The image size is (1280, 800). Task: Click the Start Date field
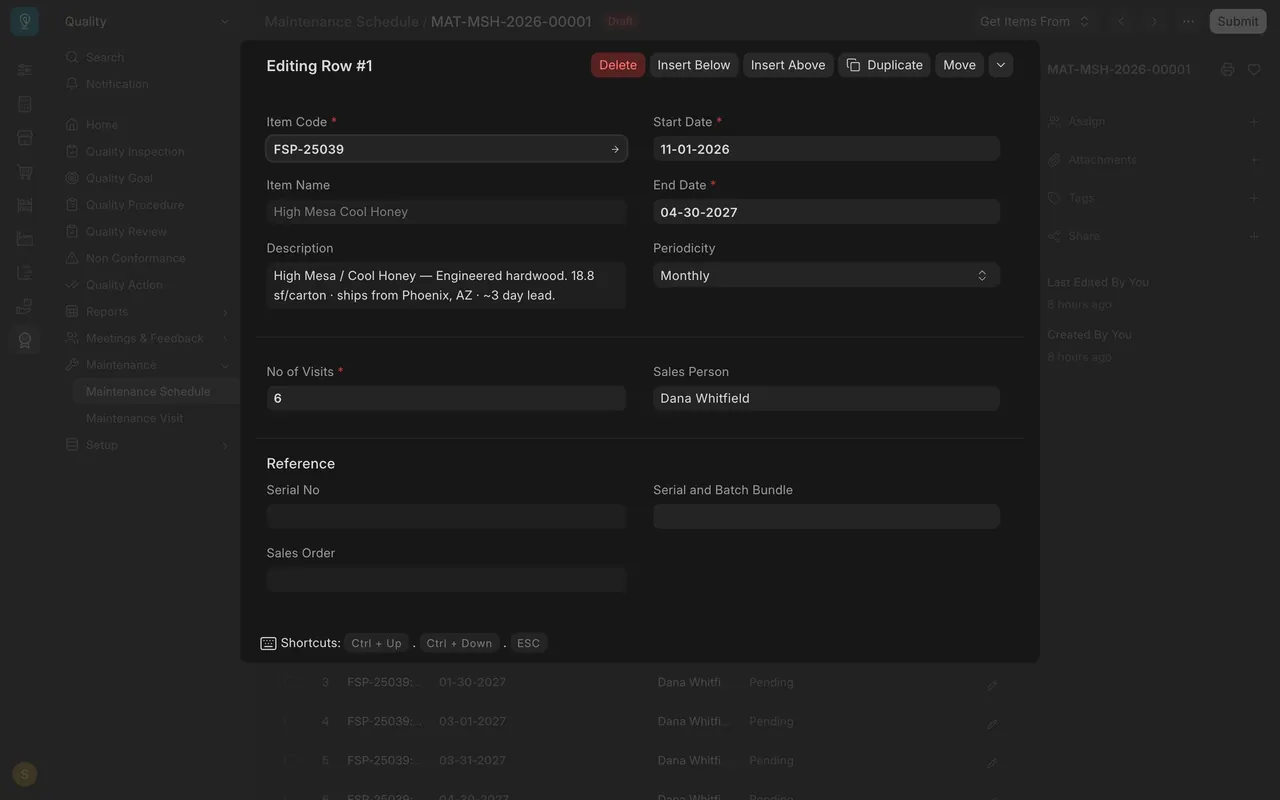(x=826, y=149)
